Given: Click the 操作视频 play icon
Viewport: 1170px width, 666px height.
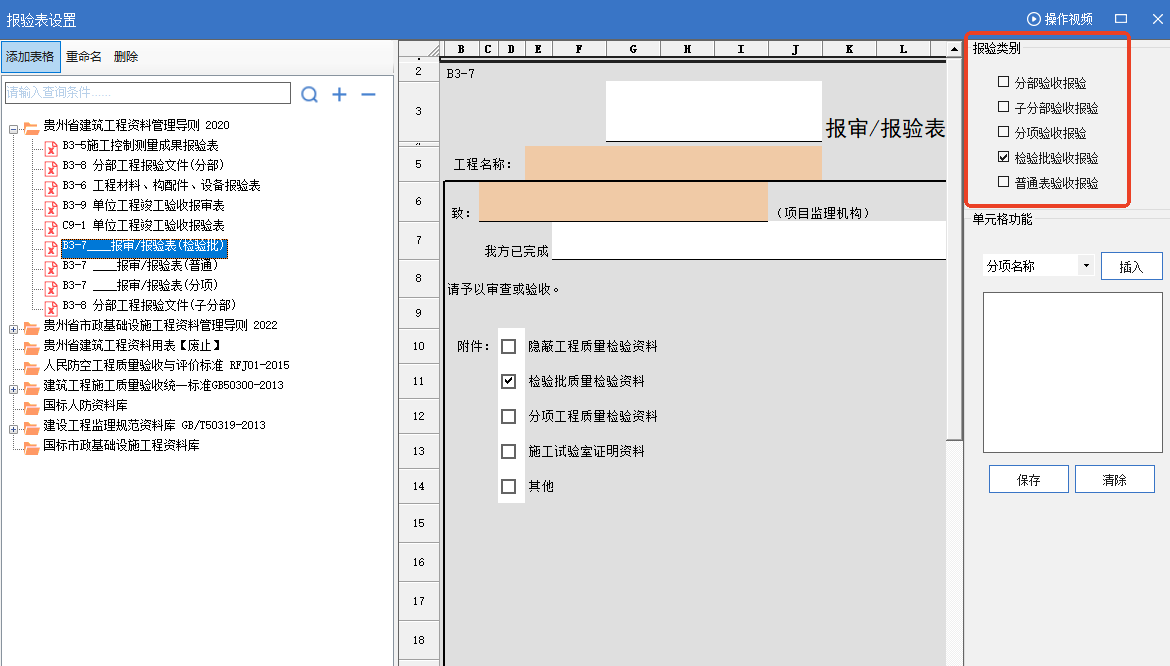Looking at the screenshot, I should click(x=1033, y=19).
